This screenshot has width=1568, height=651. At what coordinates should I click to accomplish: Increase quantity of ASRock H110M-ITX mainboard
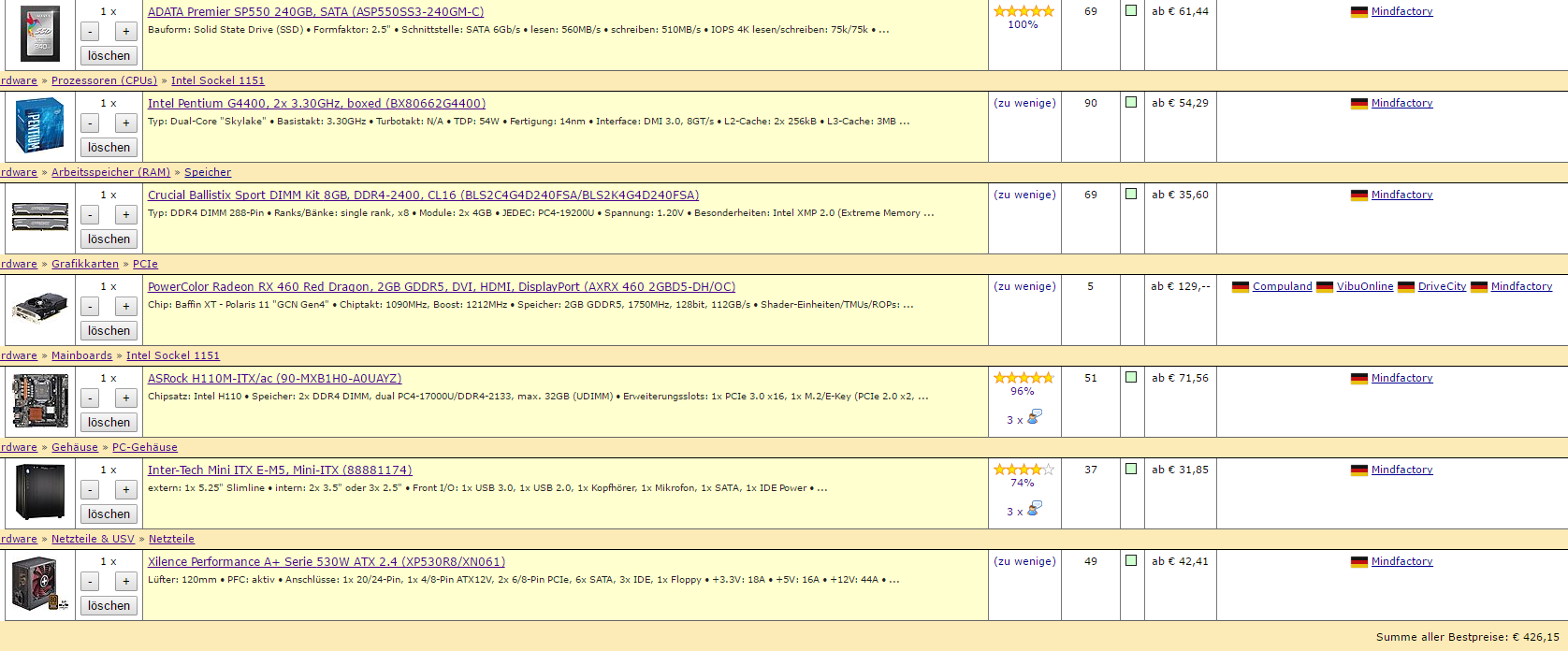click(x=125, y=398)
